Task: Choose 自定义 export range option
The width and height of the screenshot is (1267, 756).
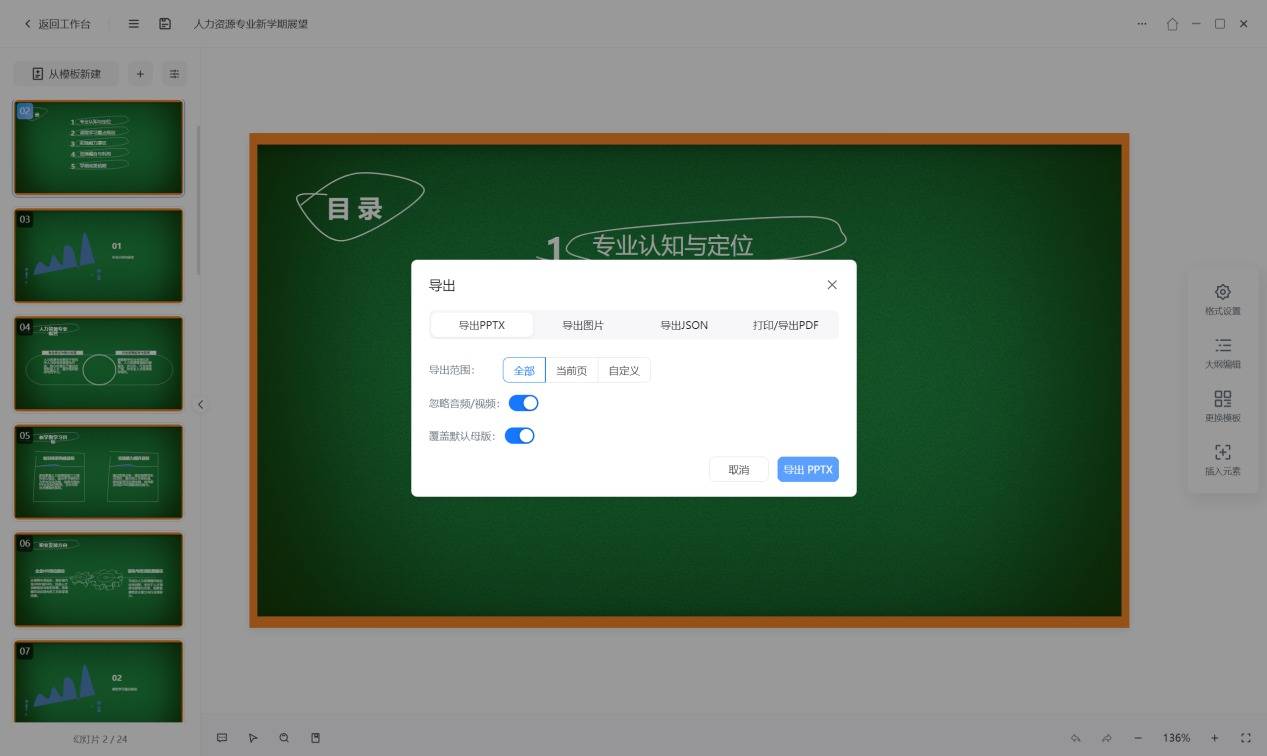Action: pyautogui.click(x=624, y=371)
